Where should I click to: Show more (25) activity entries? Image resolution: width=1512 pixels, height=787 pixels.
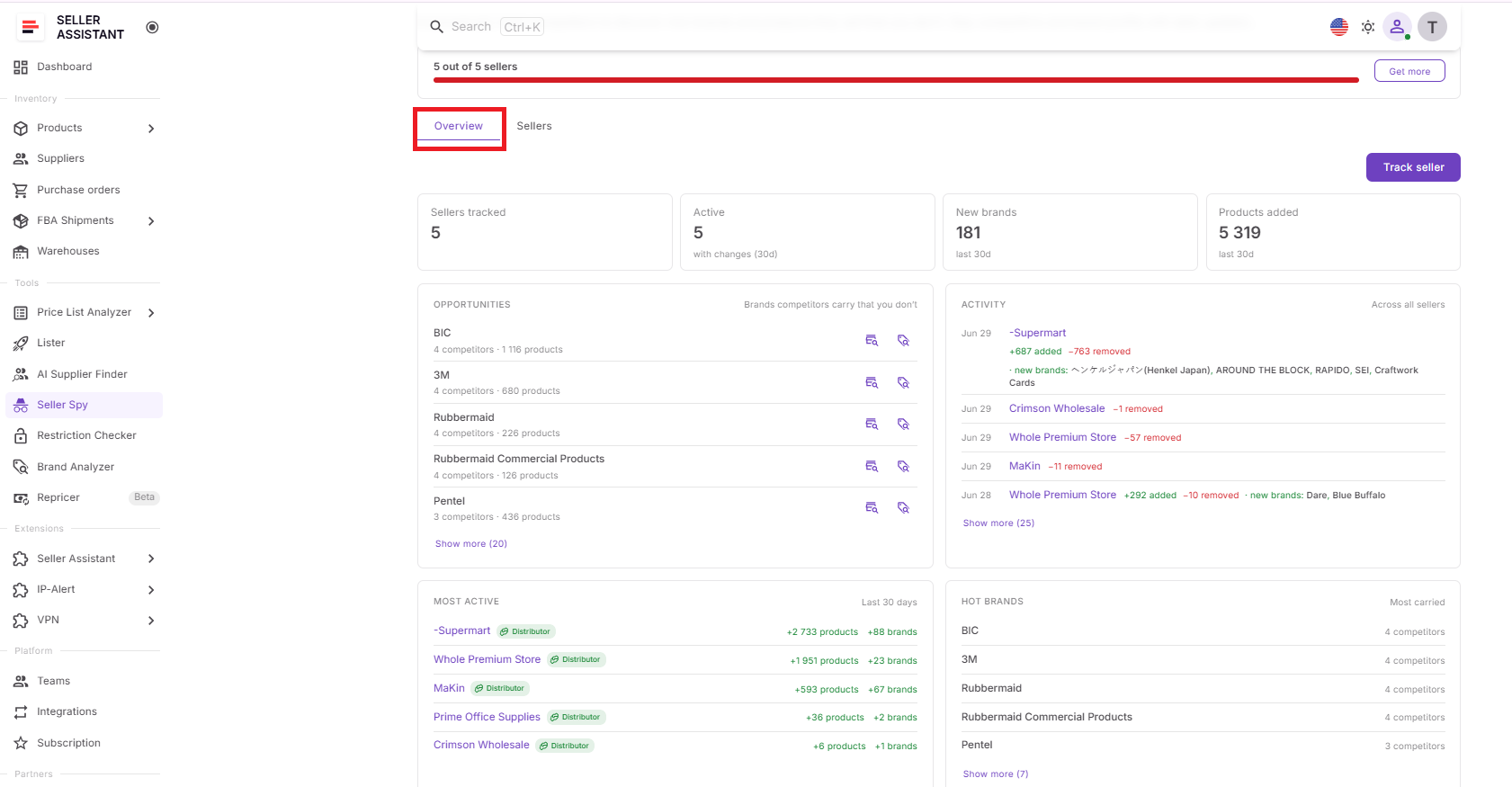998,523
